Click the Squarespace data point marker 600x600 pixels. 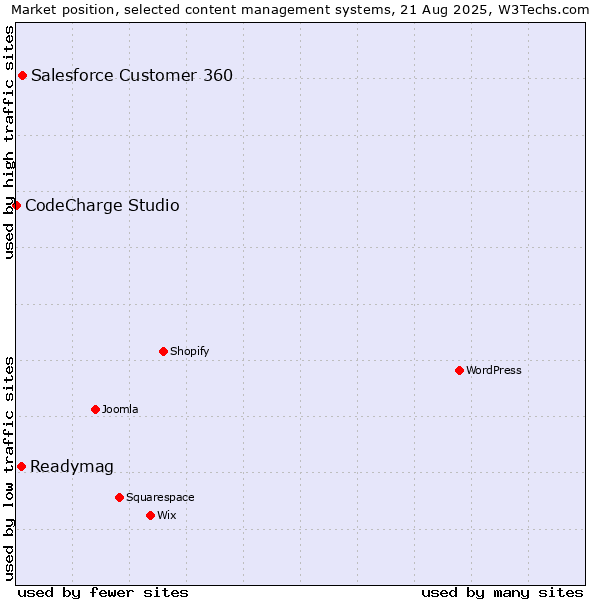click(x=119, y=497)
